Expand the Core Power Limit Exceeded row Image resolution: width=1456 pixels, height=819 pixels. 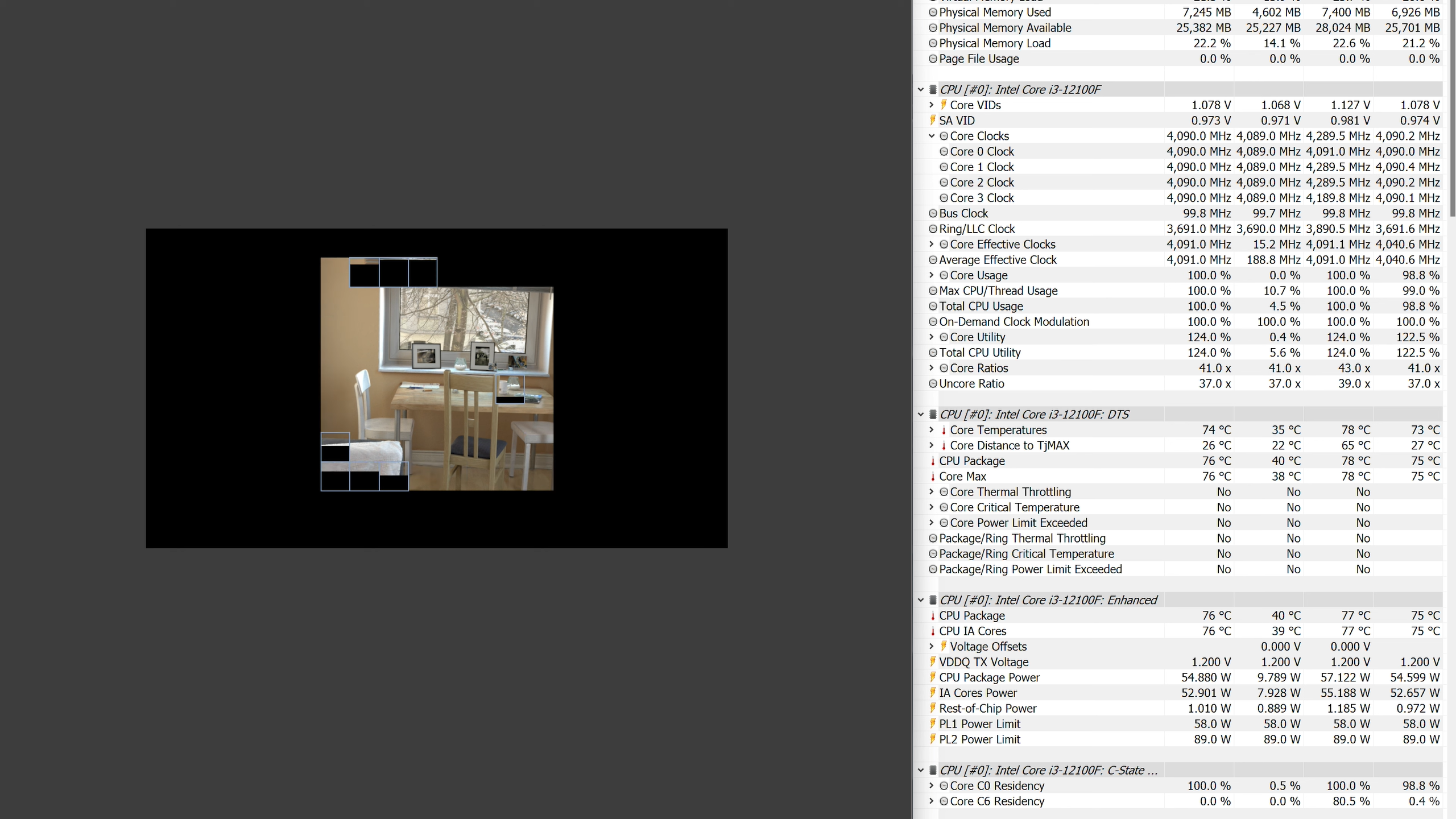pos(932,523)
